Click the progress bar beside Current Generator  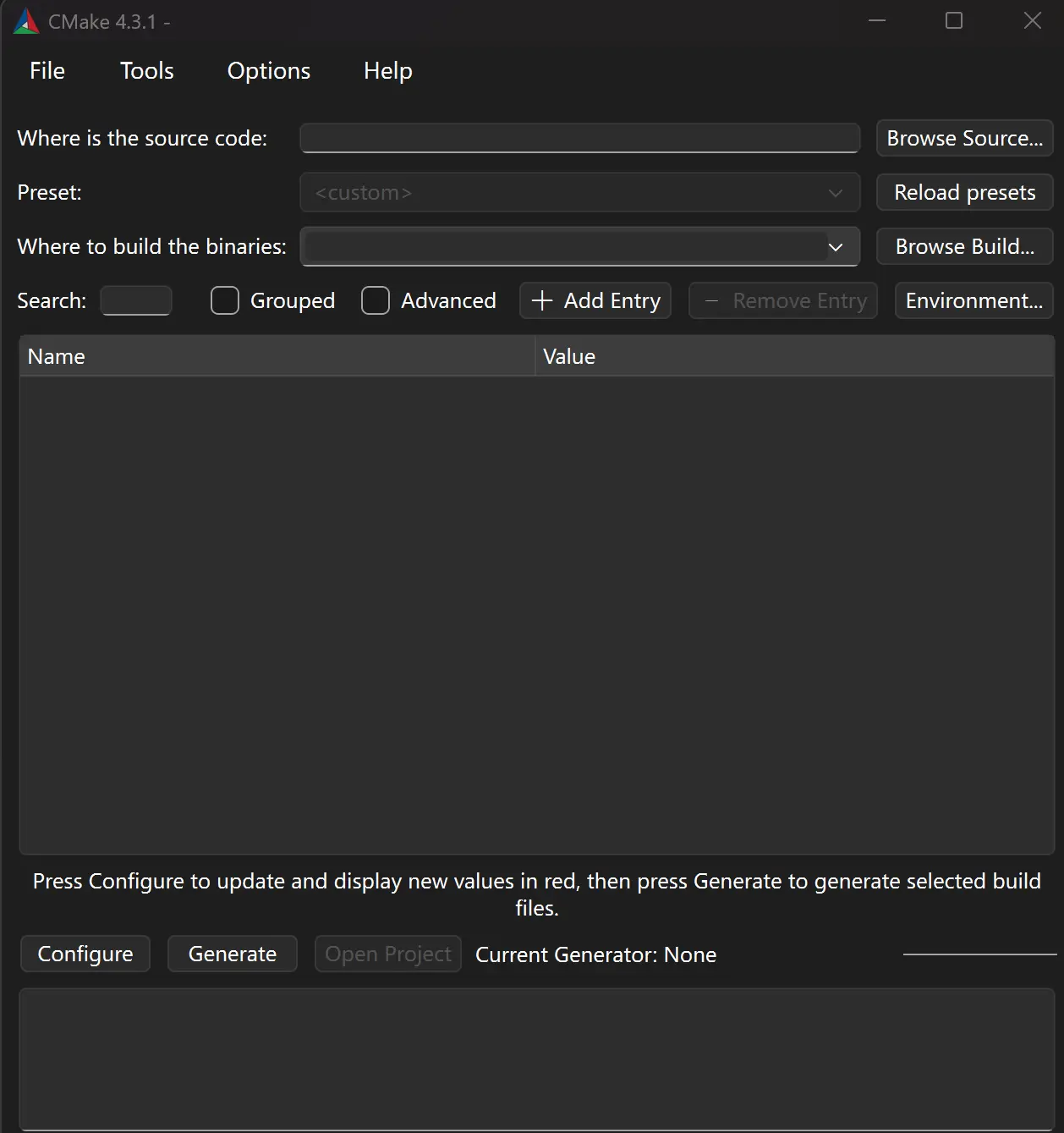coord(980,954)
